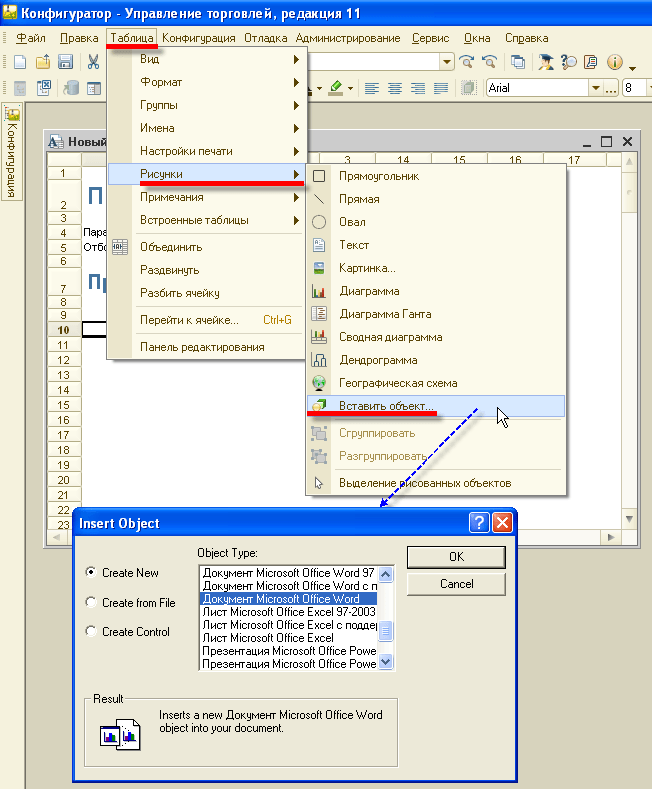
Task: Open the Справка menu
Action: tap(527, 38)
